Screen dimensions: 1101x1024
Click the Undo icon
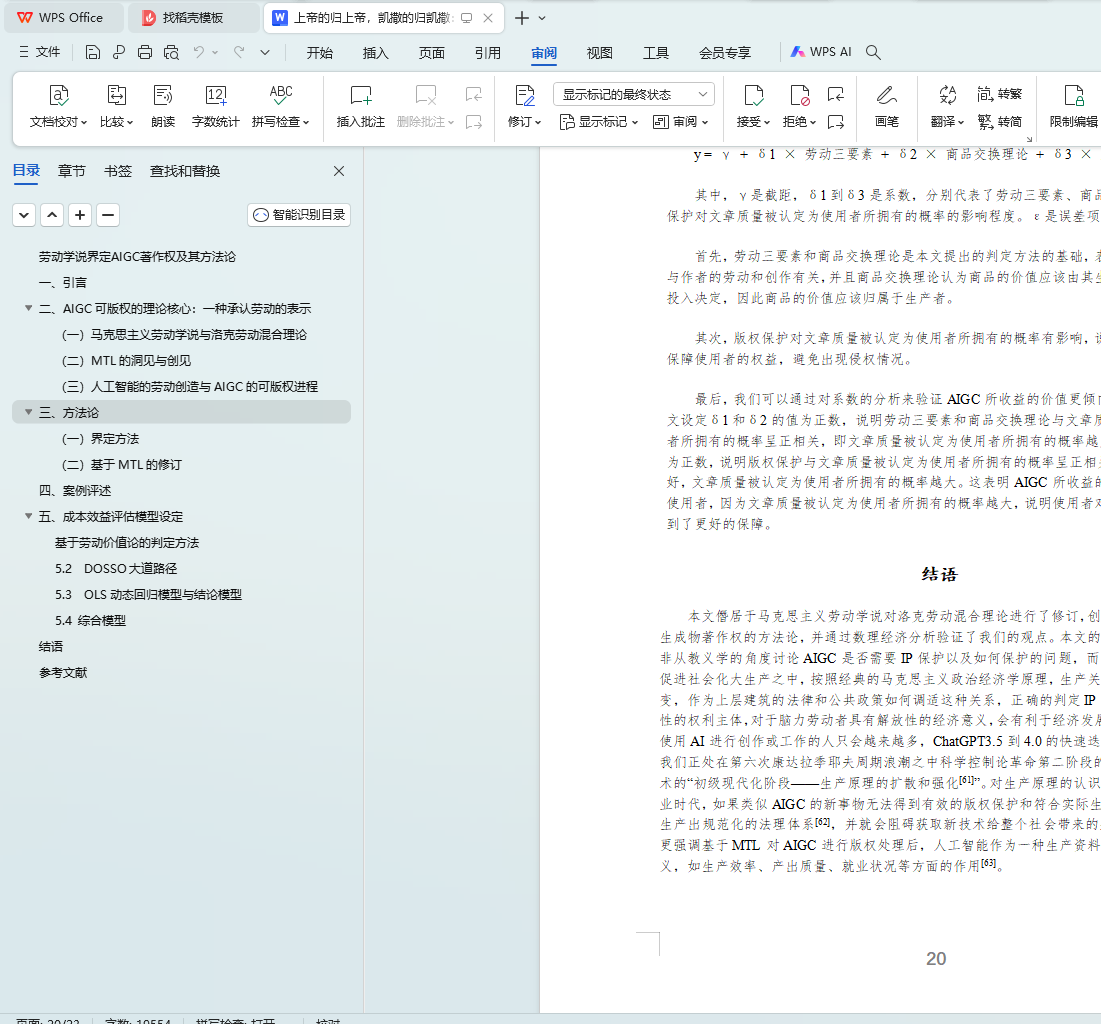tap(199, 52)
